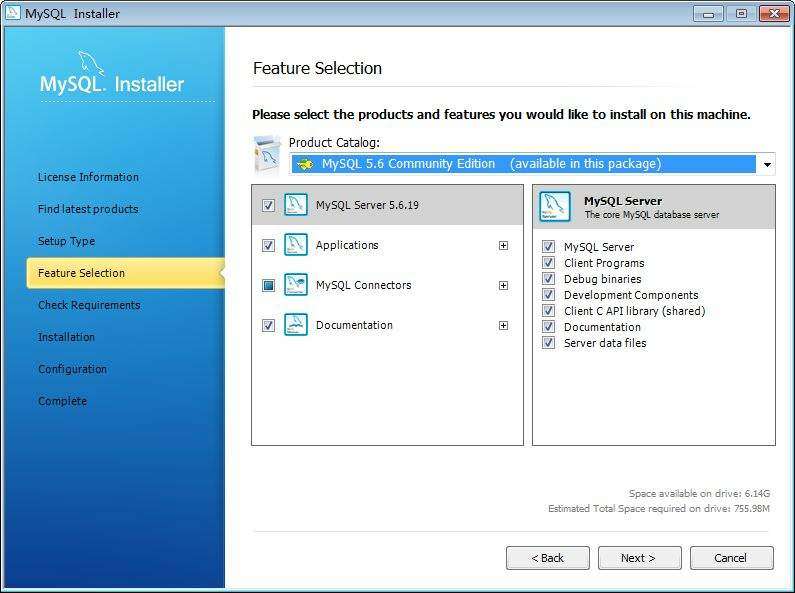Toggle the Applications checkbox
This screenshot has width=795, height=593.
(x=268, y=245)
